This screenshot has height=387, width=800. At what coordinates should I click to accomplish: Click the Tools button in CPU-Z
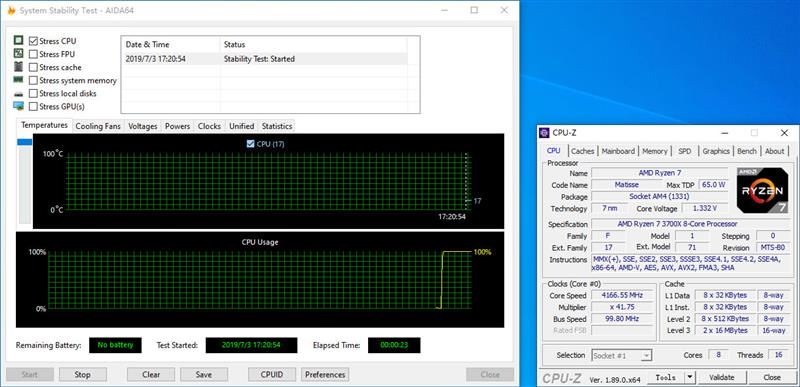pos(666,377)
